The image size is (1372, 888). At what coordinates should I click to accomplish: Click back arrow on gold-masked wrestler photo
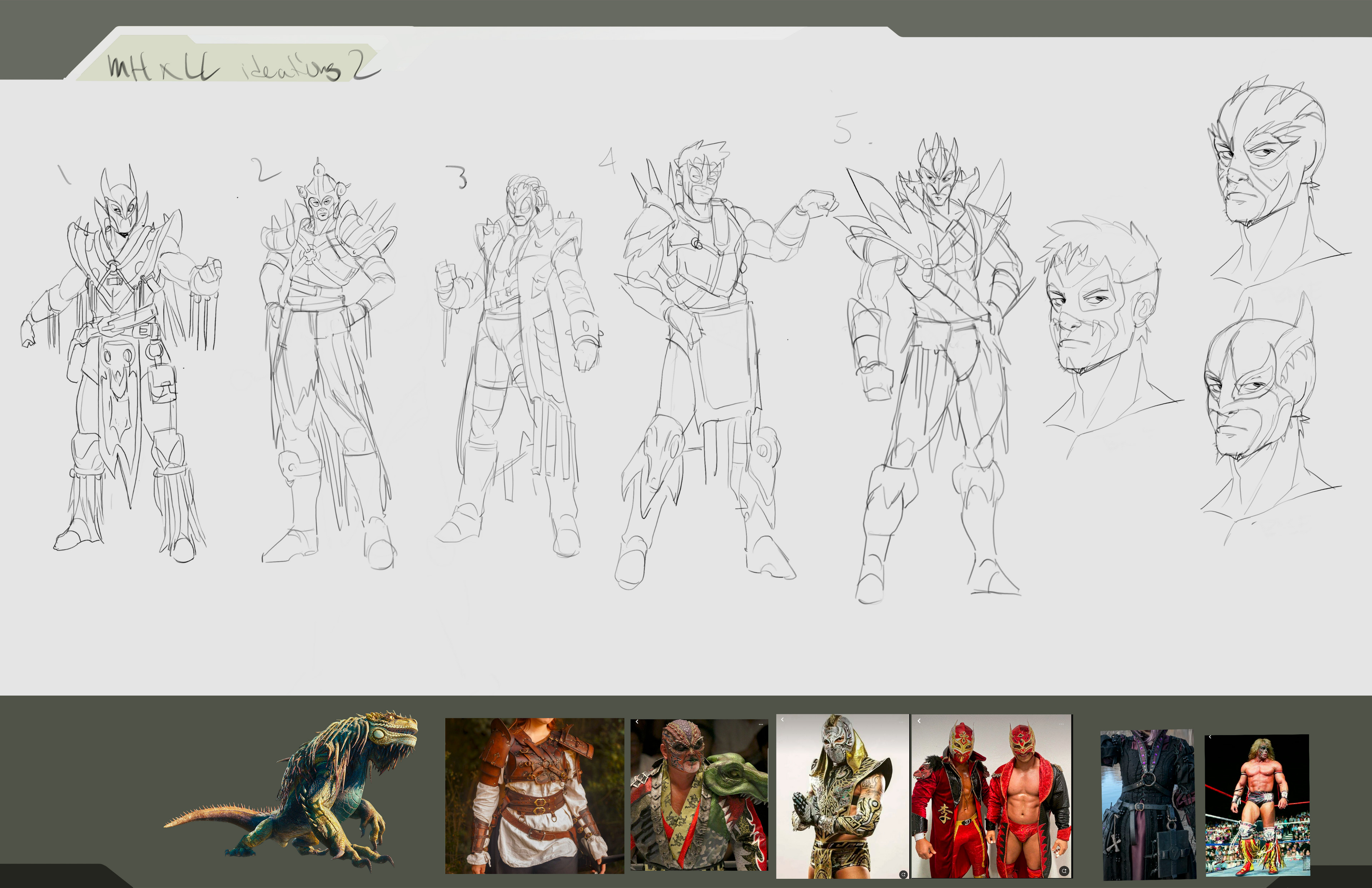(x=782, y=720)
